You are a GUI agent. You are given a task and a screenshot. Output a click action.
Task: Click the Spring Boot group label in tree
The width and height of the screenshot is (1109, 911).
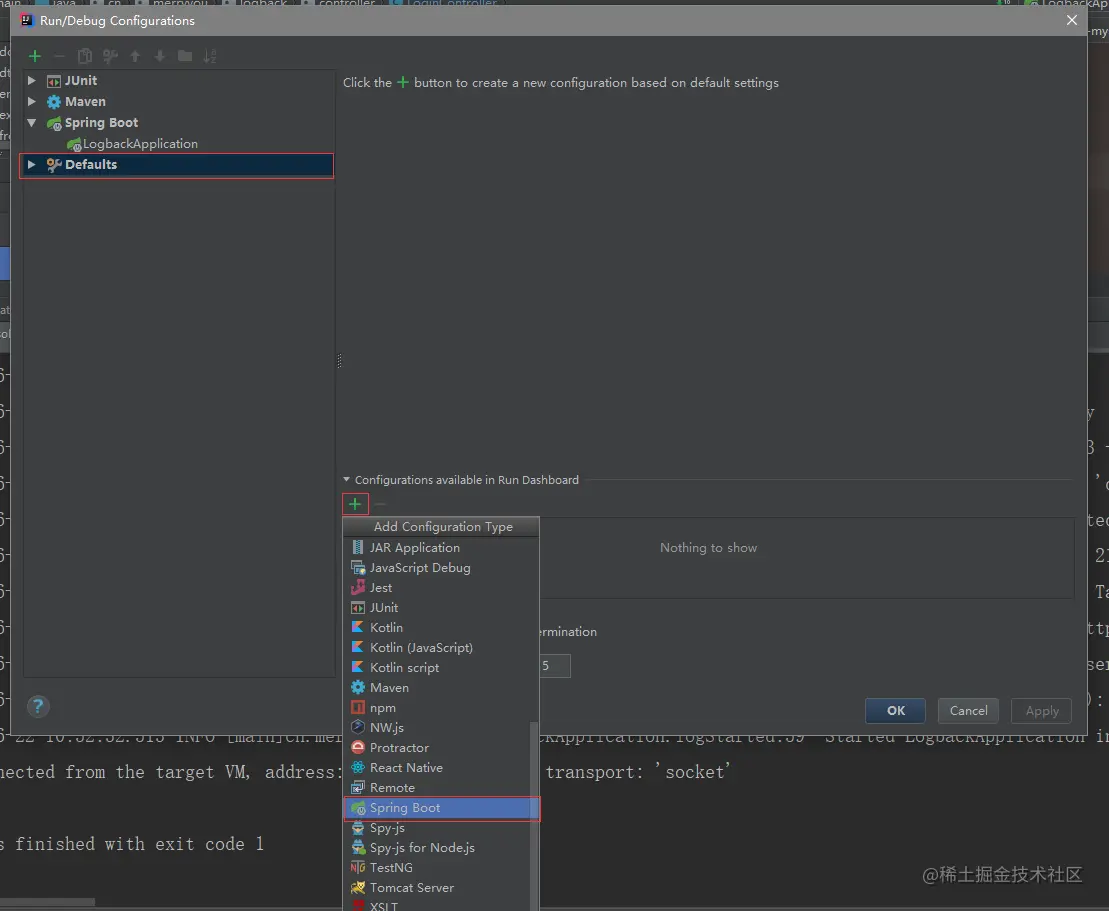(101, 123)
